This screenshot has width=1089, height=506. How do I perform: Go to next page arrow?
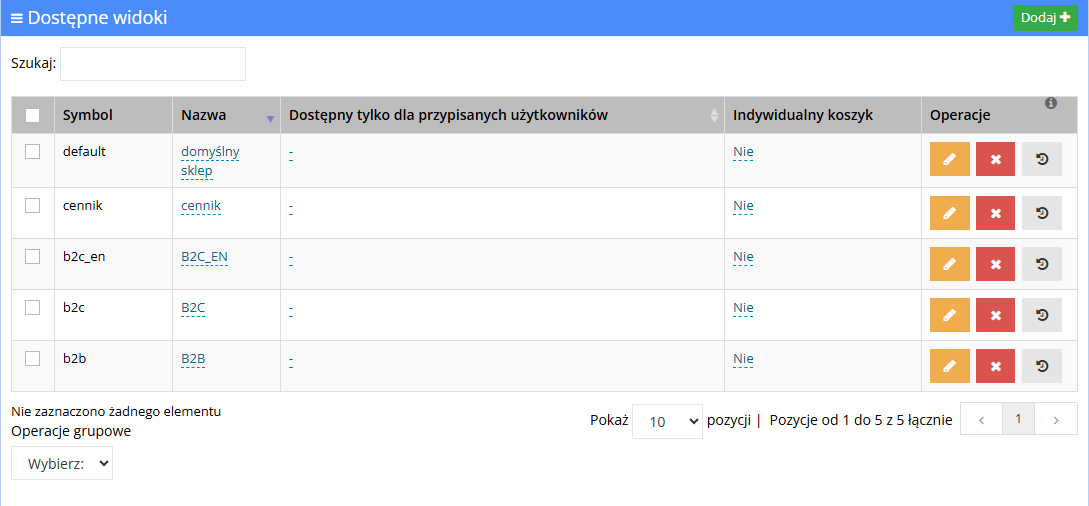[x=1056, y=419]
